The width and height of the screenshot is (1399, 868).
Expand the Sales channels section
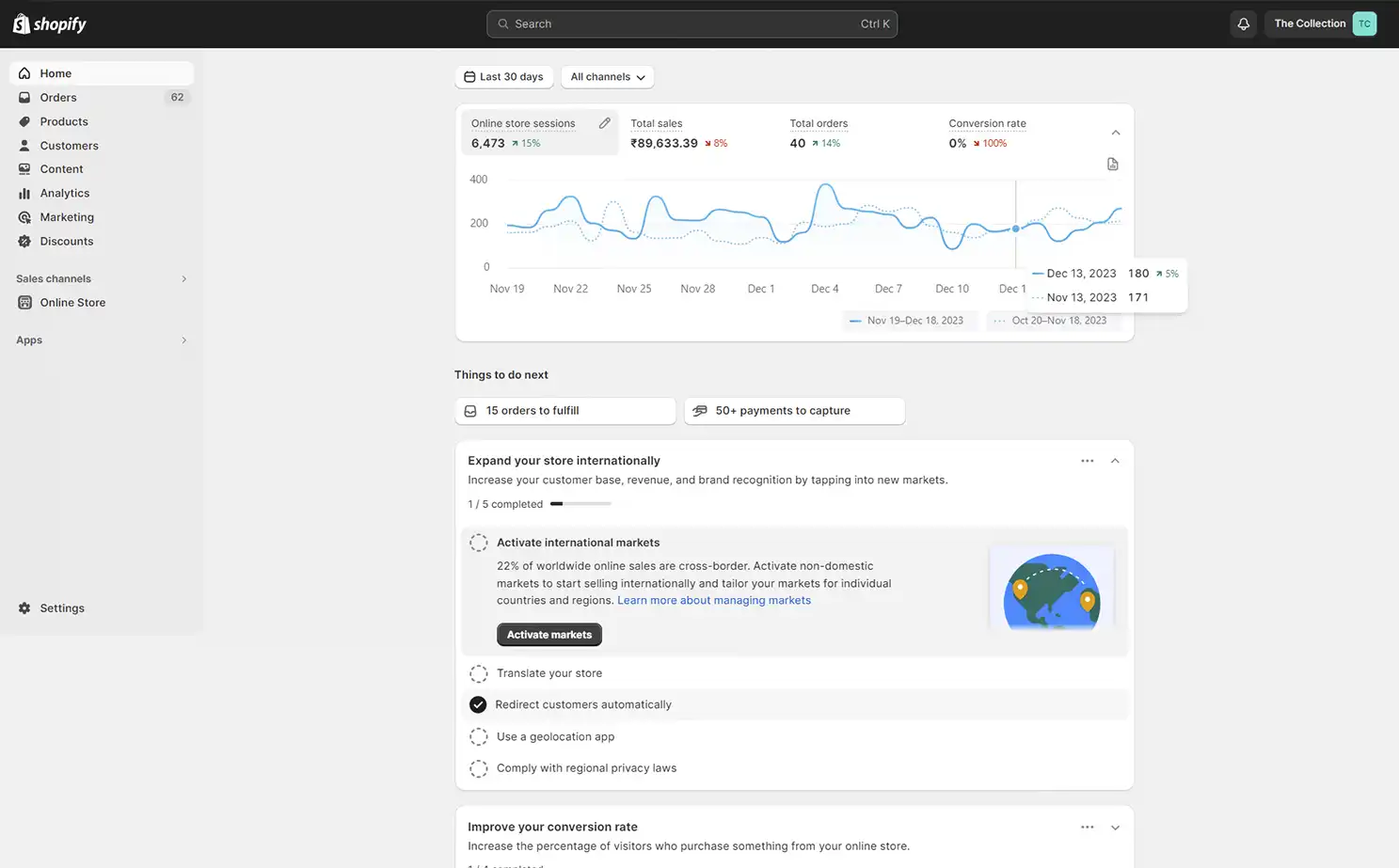(x=183, y=278)
